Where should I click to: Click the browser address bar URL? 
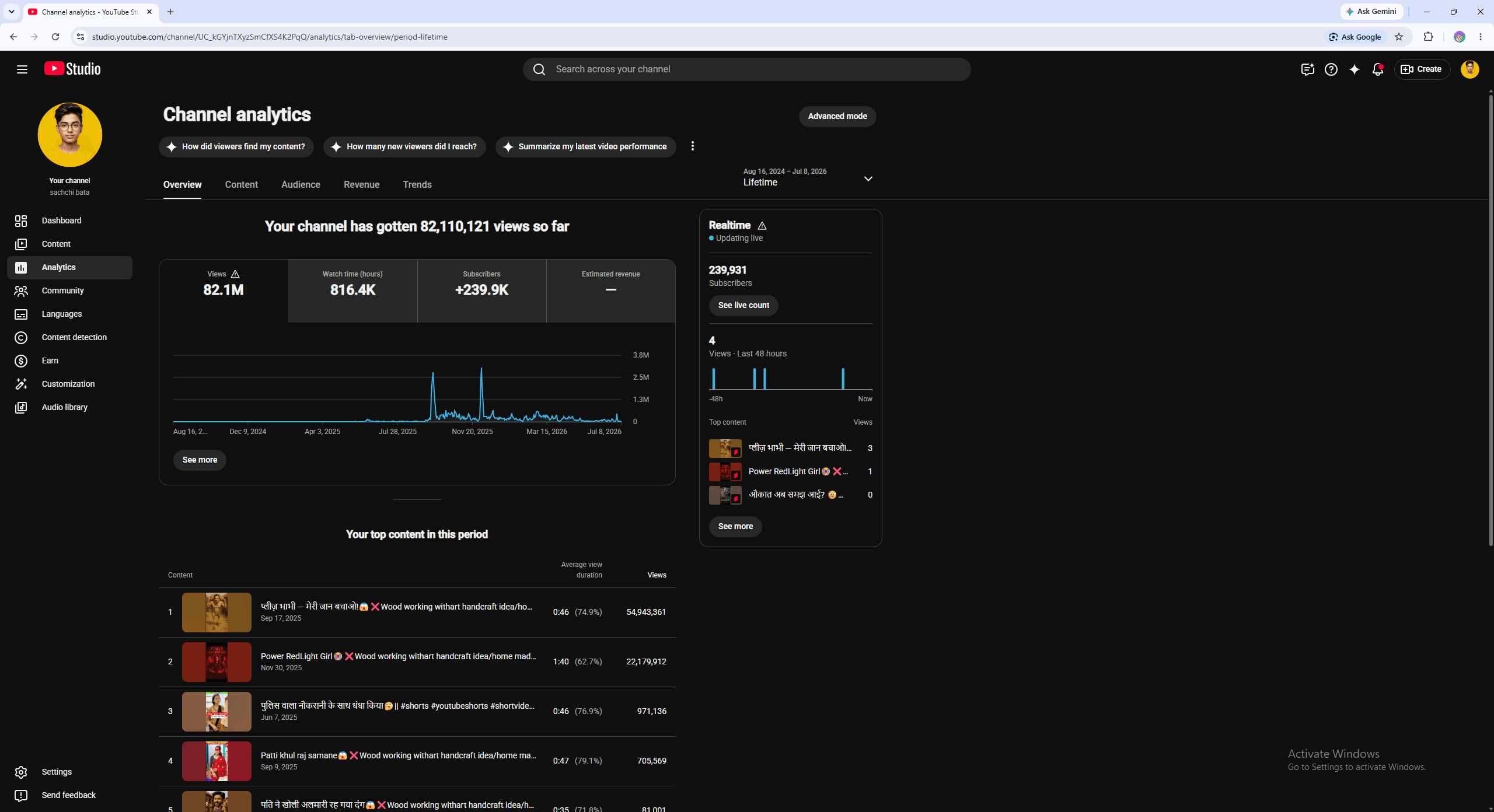pyautogui.click(x=270, y=37)
